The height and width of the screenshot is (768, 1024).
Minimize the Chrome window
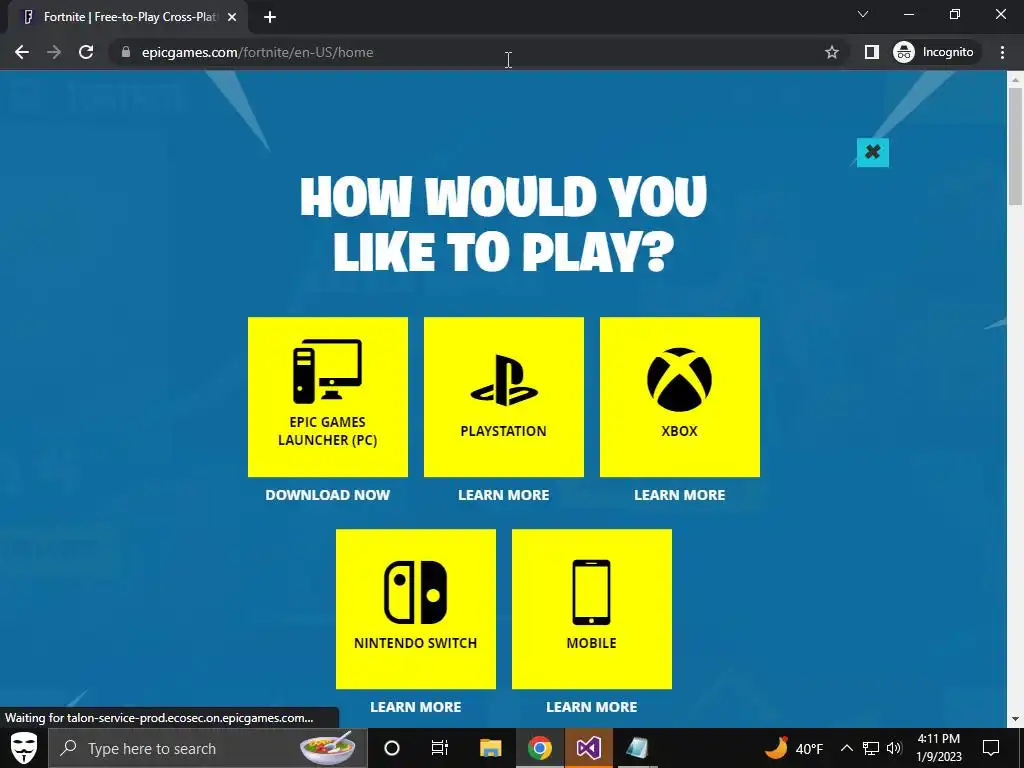(x=909, y=14)
